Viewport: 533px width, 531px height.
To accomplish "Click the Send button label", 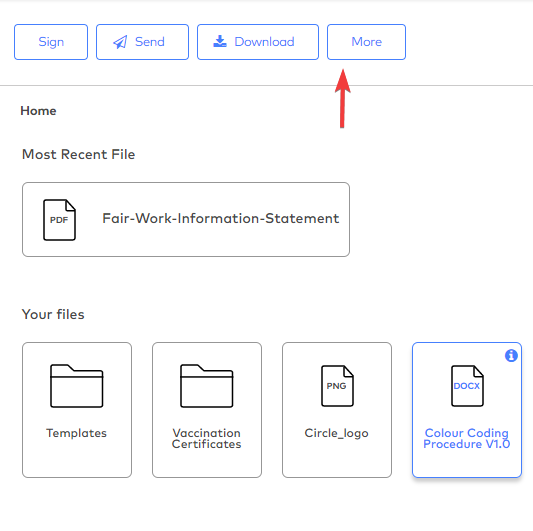I will [150, 42].
